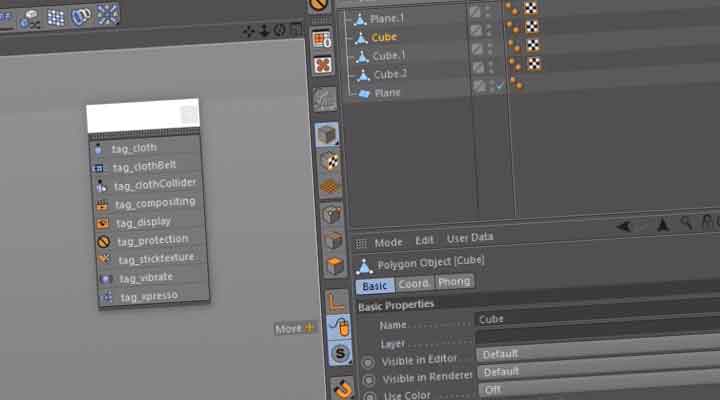Viewport: 720px width, 400px height.
Task: Click the gray greyed-out palette icon
Action: click(325, 99)
